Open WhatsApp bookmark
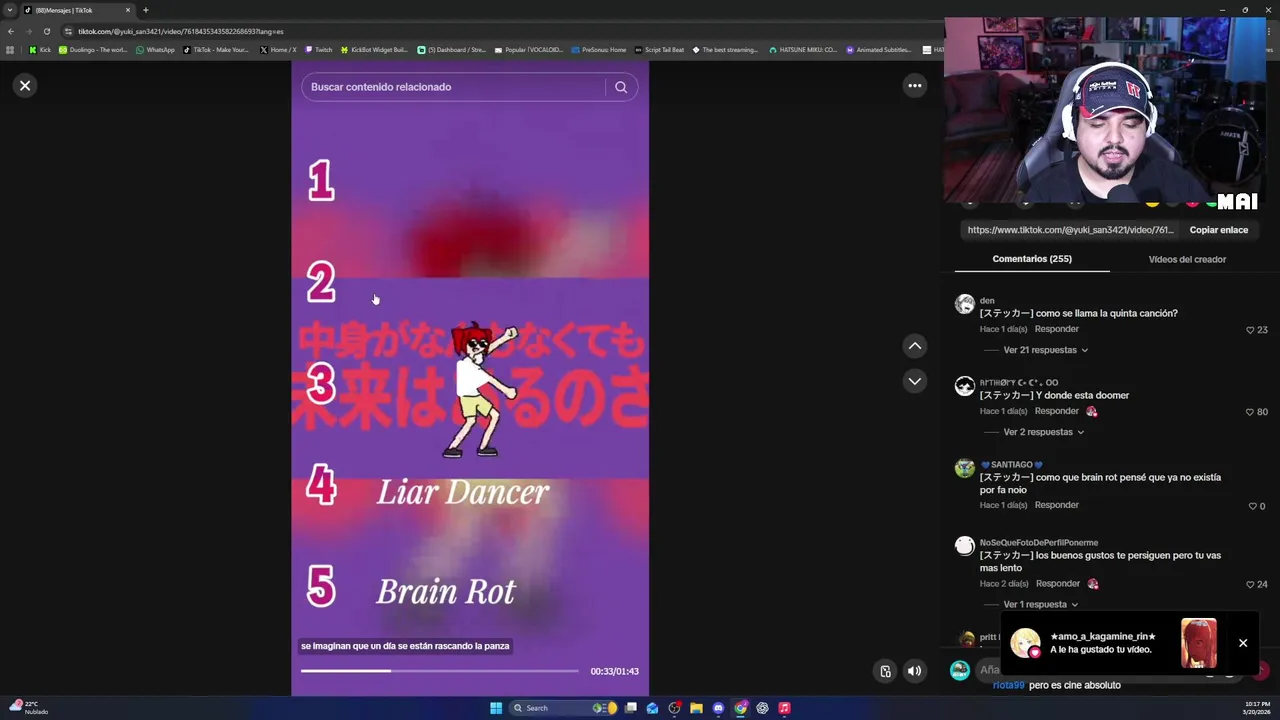Viewport: 1280px width, 720px height. 155,50
